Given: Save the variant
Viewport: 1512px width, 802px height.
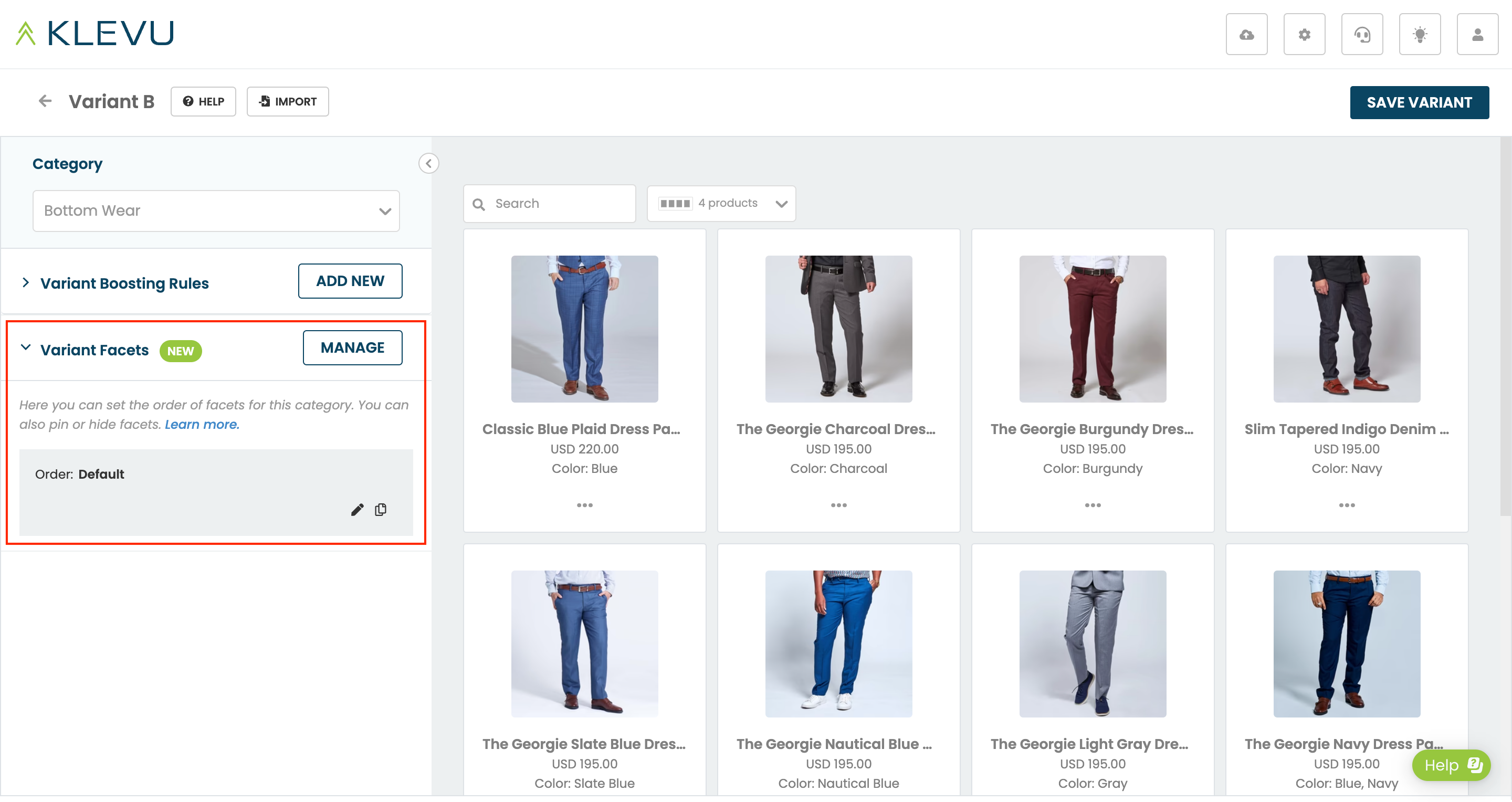Looking at the screenshot, I should click(1419, 103).
